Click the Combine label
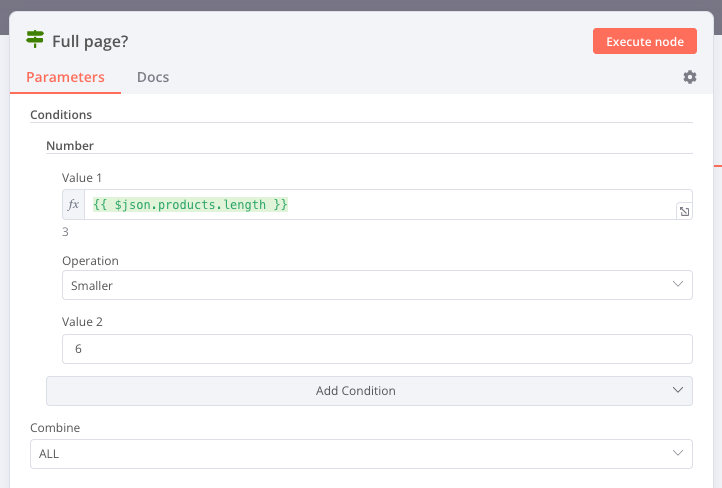This screenshot has height=488, width=722. (x=55, y=428)
